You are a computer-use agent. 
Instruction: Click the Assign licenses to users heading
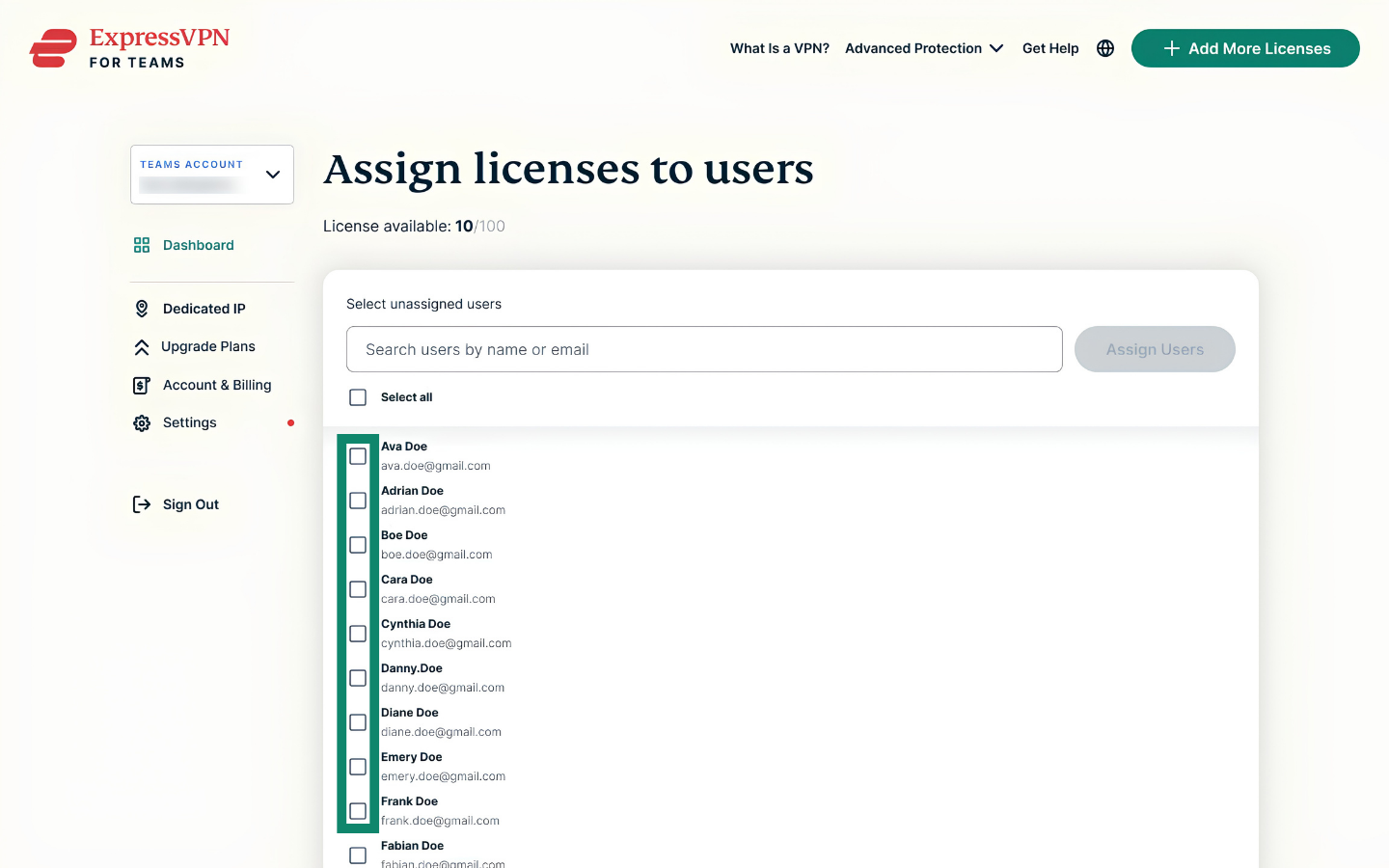tap(569, 170)
